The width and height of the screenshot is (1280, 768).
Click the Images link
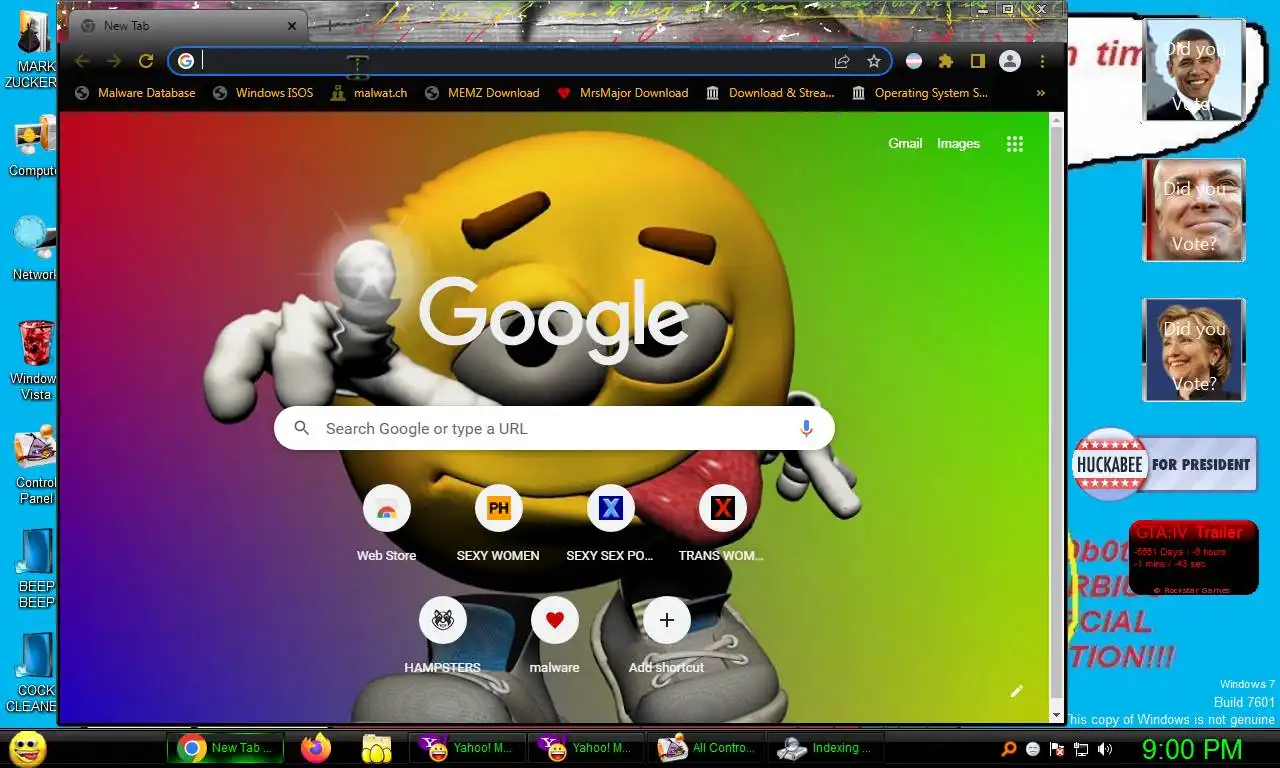[958, 144]
